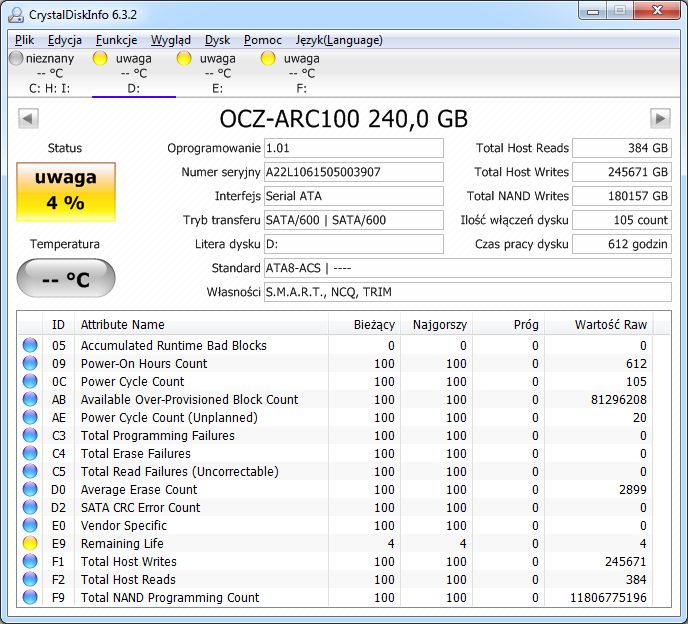
Task: Select the F: disk label
Action: pyautogui.click(x=301, y=89)
